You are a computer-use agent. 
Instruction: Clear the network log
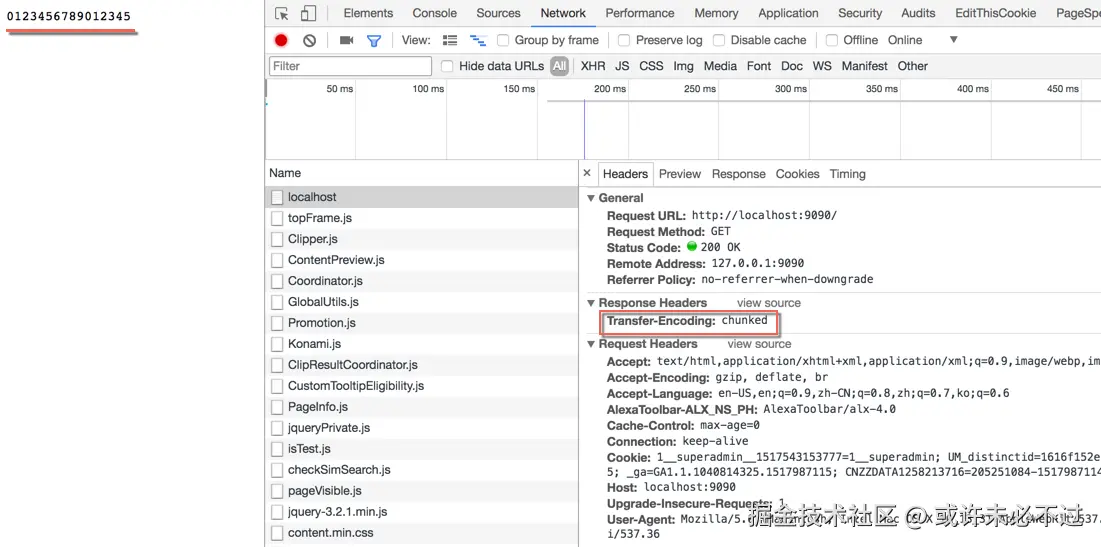[x=310, y=40]
